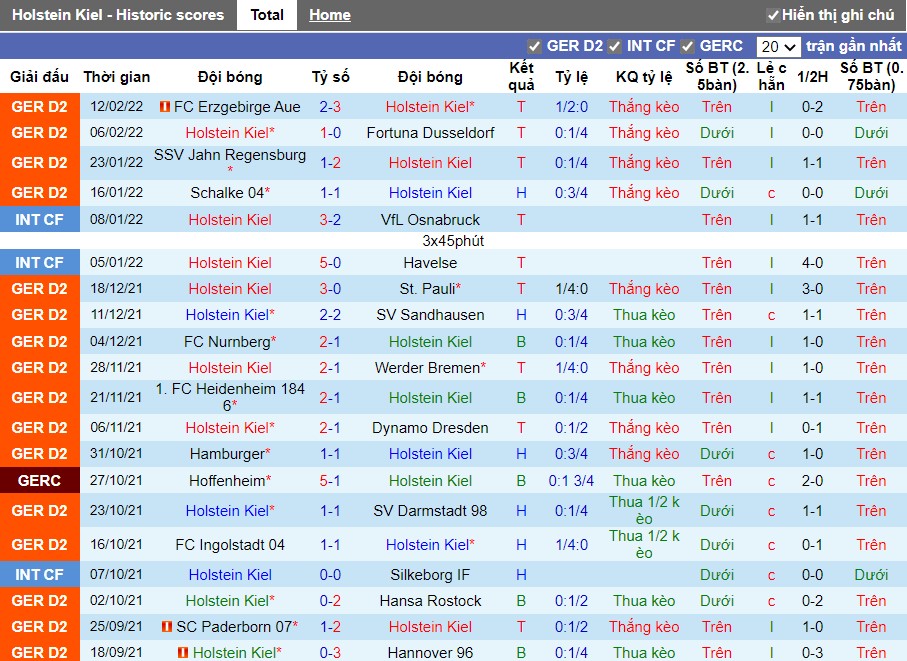Click the Thời gian column header
The image size is (907, 661).
[x=117, y=77]
